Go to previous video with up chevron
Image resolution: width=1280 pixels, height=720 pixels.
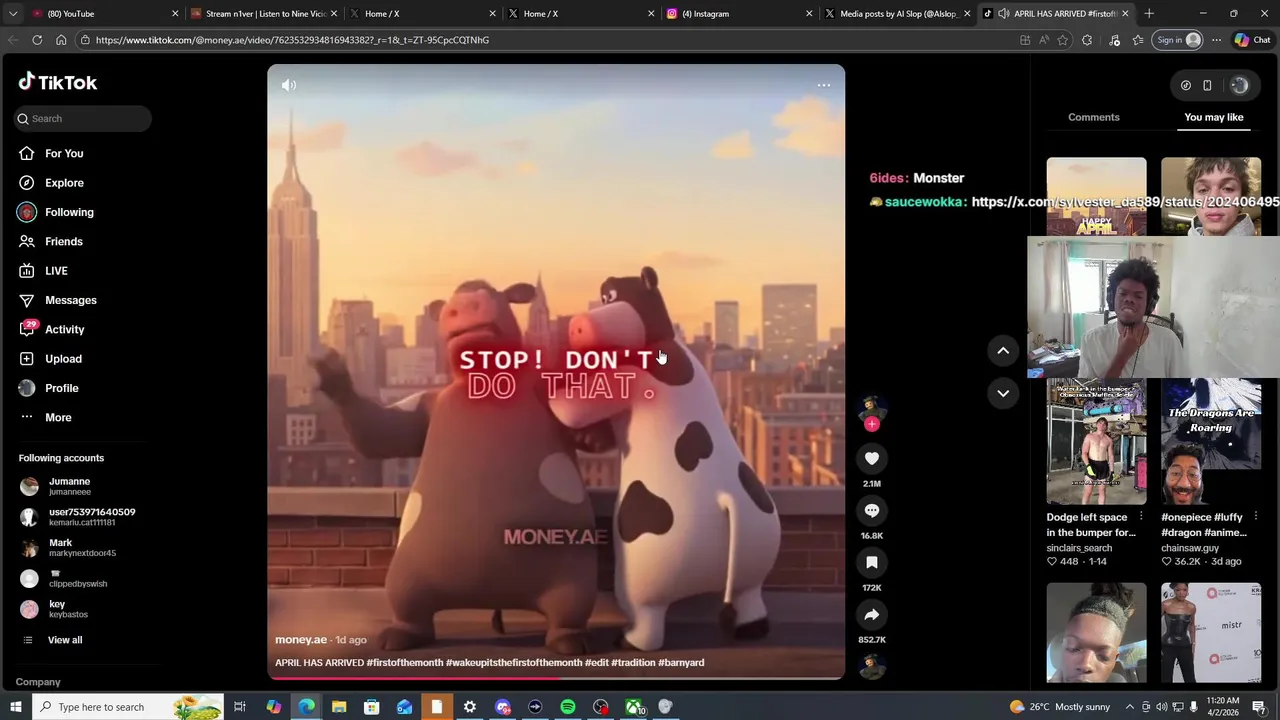pos(1003,350)
